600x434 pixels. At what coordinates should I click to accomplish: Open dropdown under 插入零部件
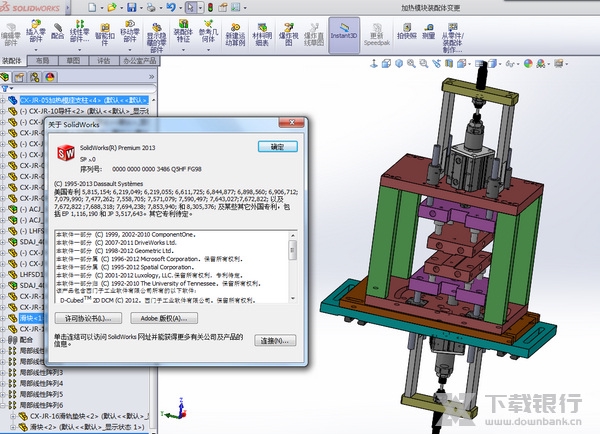[36, 50]
